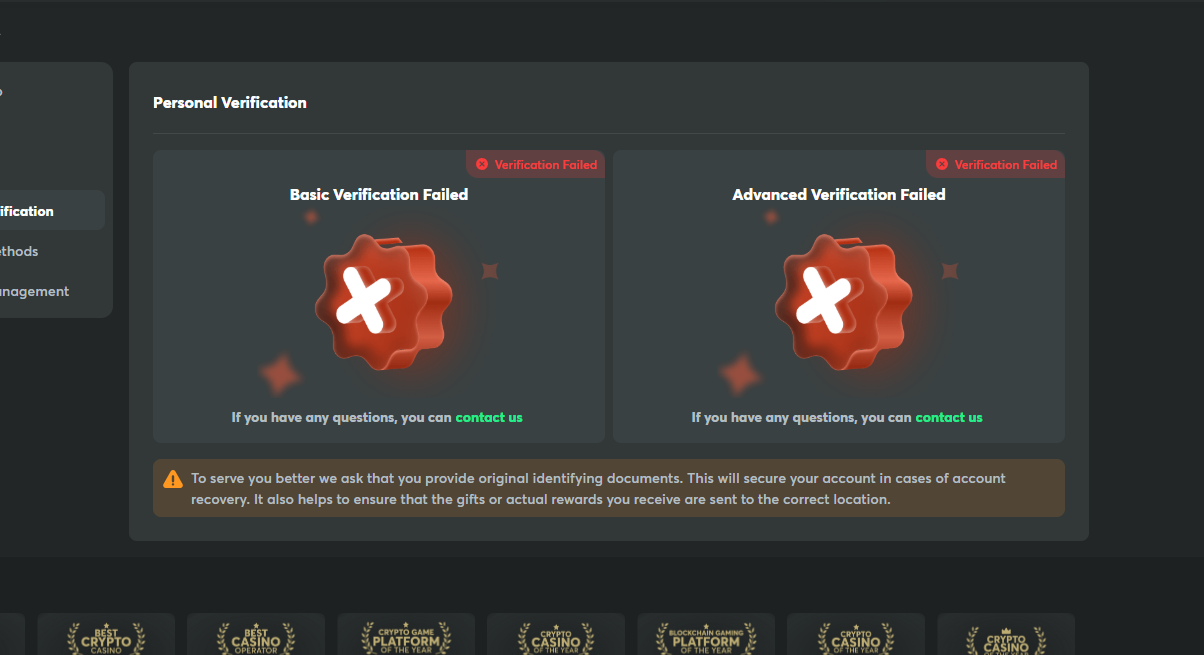The height and width of the screenshot is (655, 1204).
Task: Click the orange warning triangle icon
Action: (x=173, y=479)
